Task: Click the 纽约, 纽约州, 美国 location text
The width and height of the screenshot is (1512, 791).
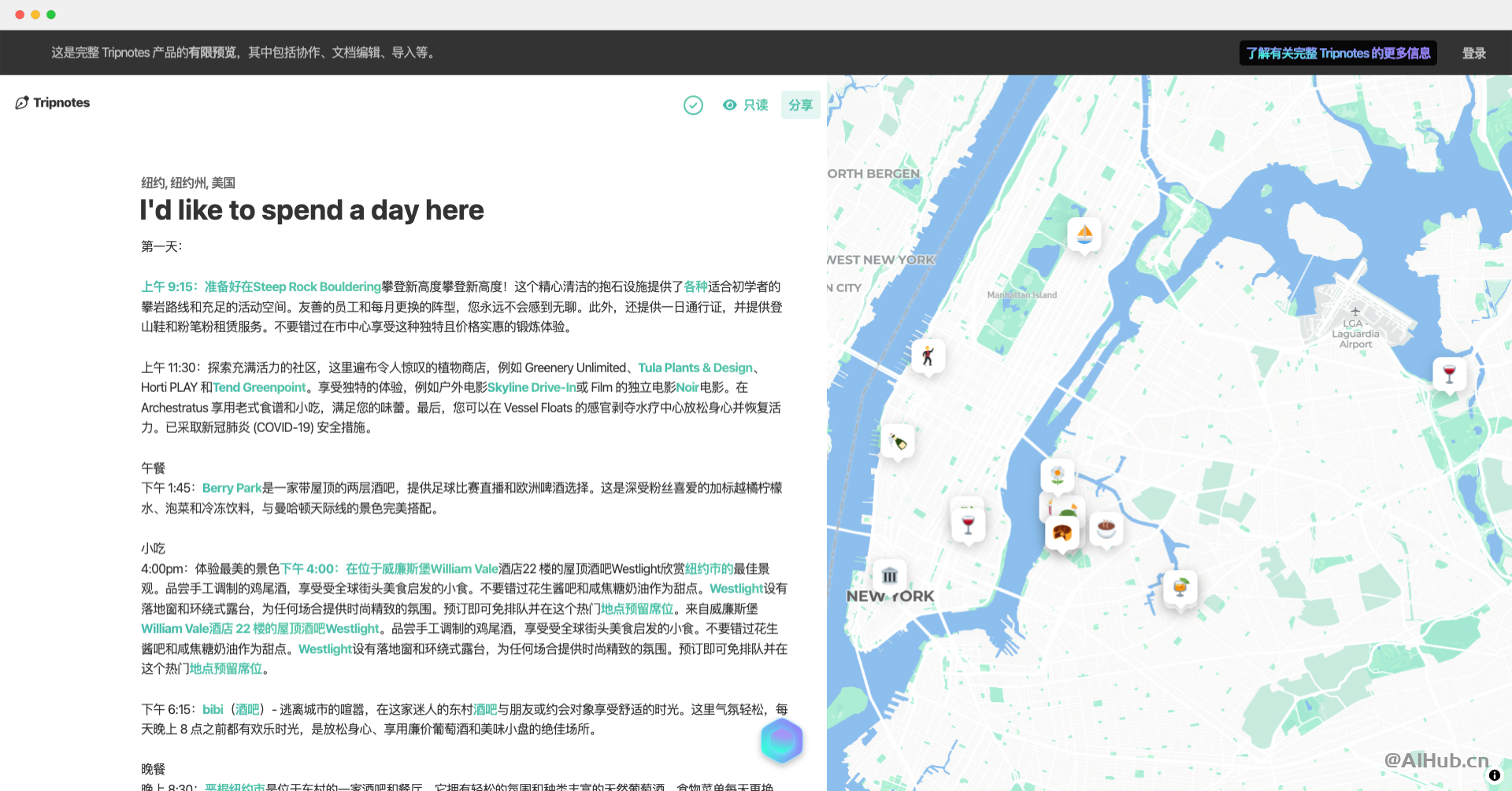Action: coord(188,183)
